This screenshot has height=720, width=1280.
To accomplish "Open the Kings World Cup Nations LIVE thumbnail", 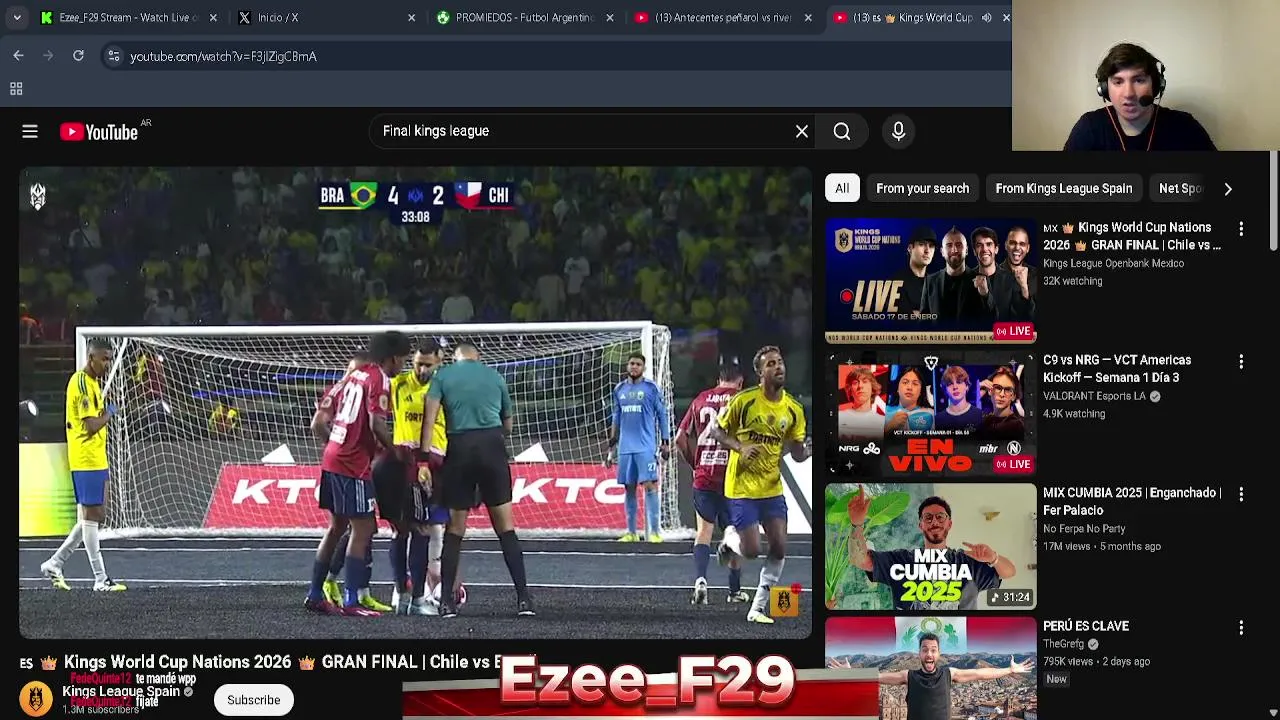I will pos(930,280).
